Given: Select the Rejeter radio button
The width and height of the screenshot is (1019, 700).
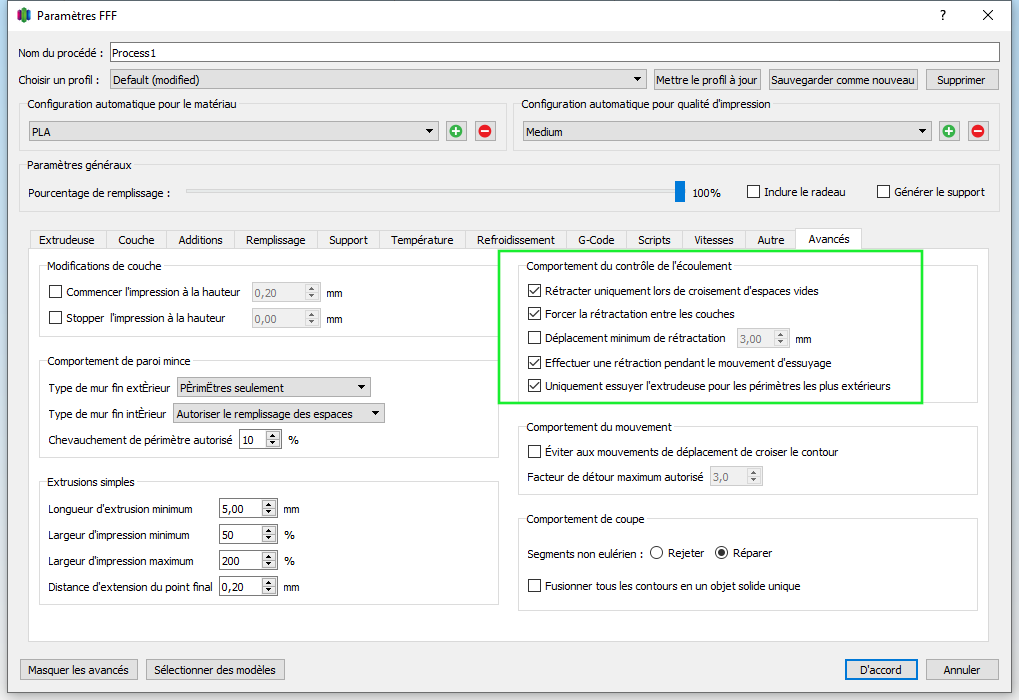Looking at the screenshot, I should (x=656, y=552).
